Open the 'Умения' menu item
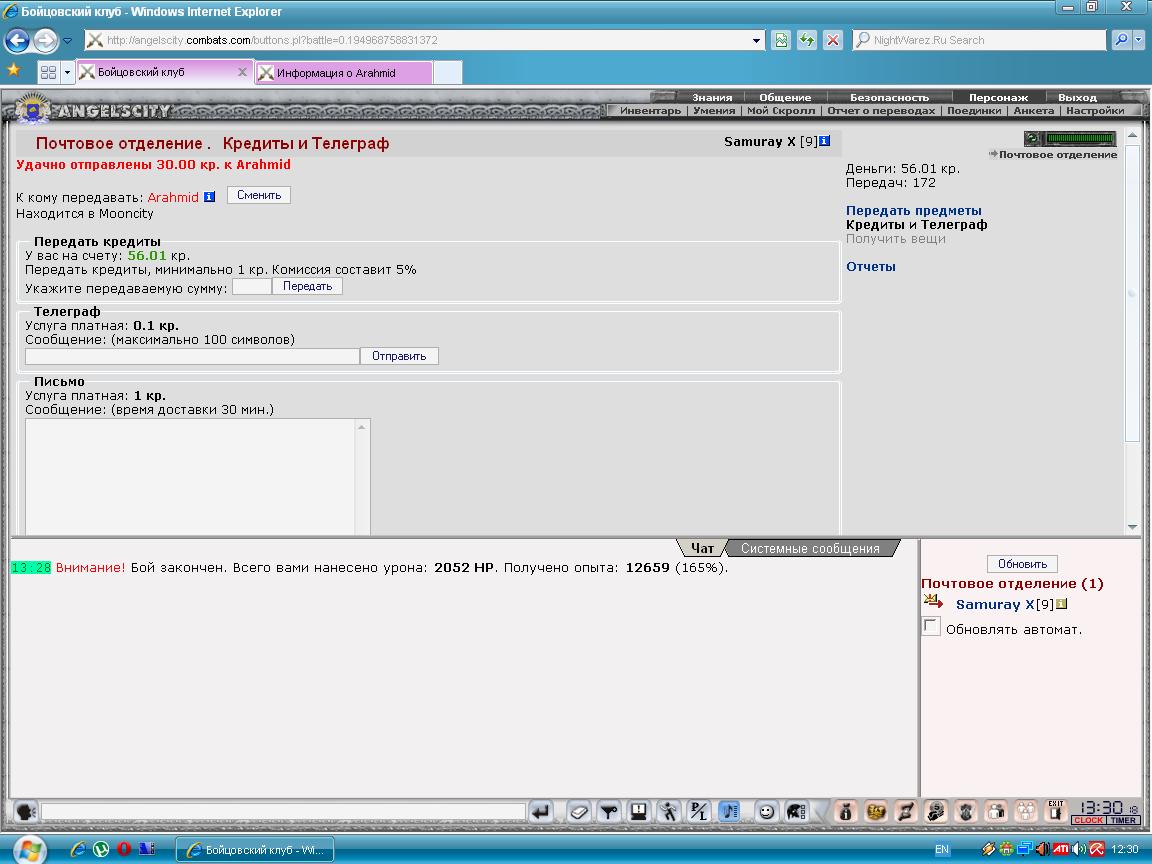Screen dimensions: 1152x864 point(714,110)
